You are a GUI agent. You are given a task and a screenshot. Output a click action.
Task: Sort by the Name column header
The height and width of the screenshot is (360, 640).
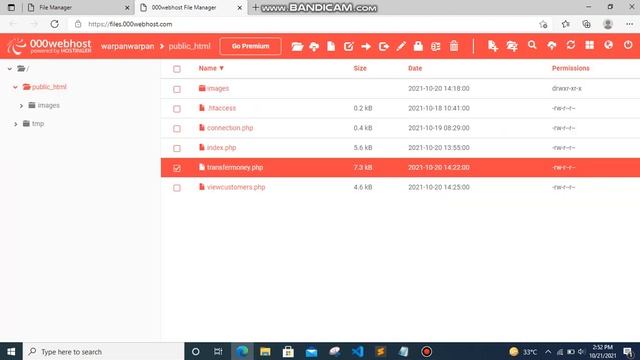(211, 68)
